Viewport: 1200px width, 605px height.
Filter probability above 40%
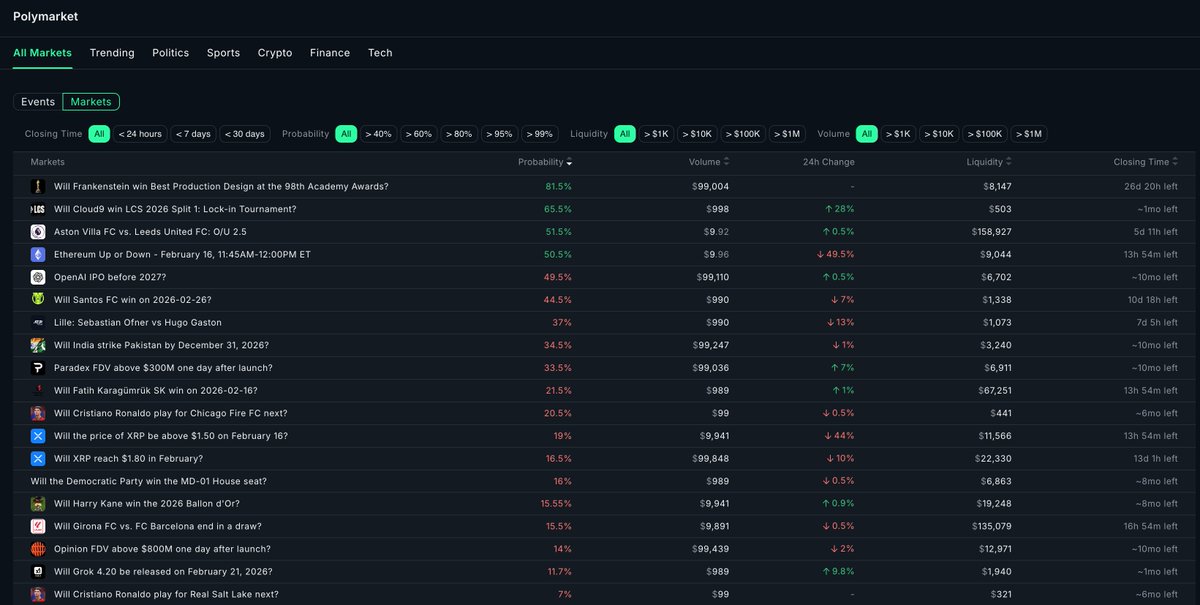[x=378, y=134]
